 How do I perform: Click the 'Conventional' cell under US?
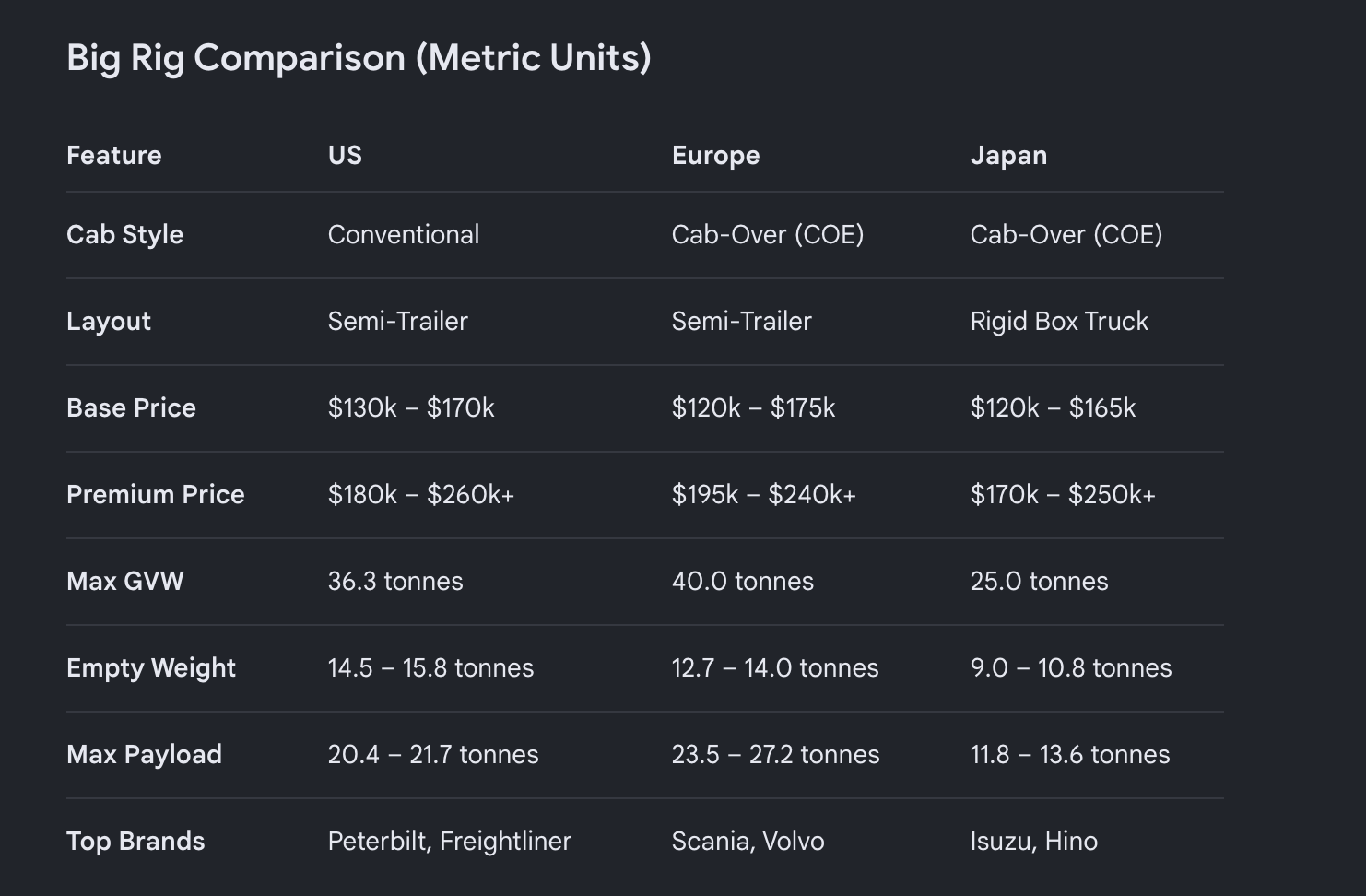(x=404, y=234)
